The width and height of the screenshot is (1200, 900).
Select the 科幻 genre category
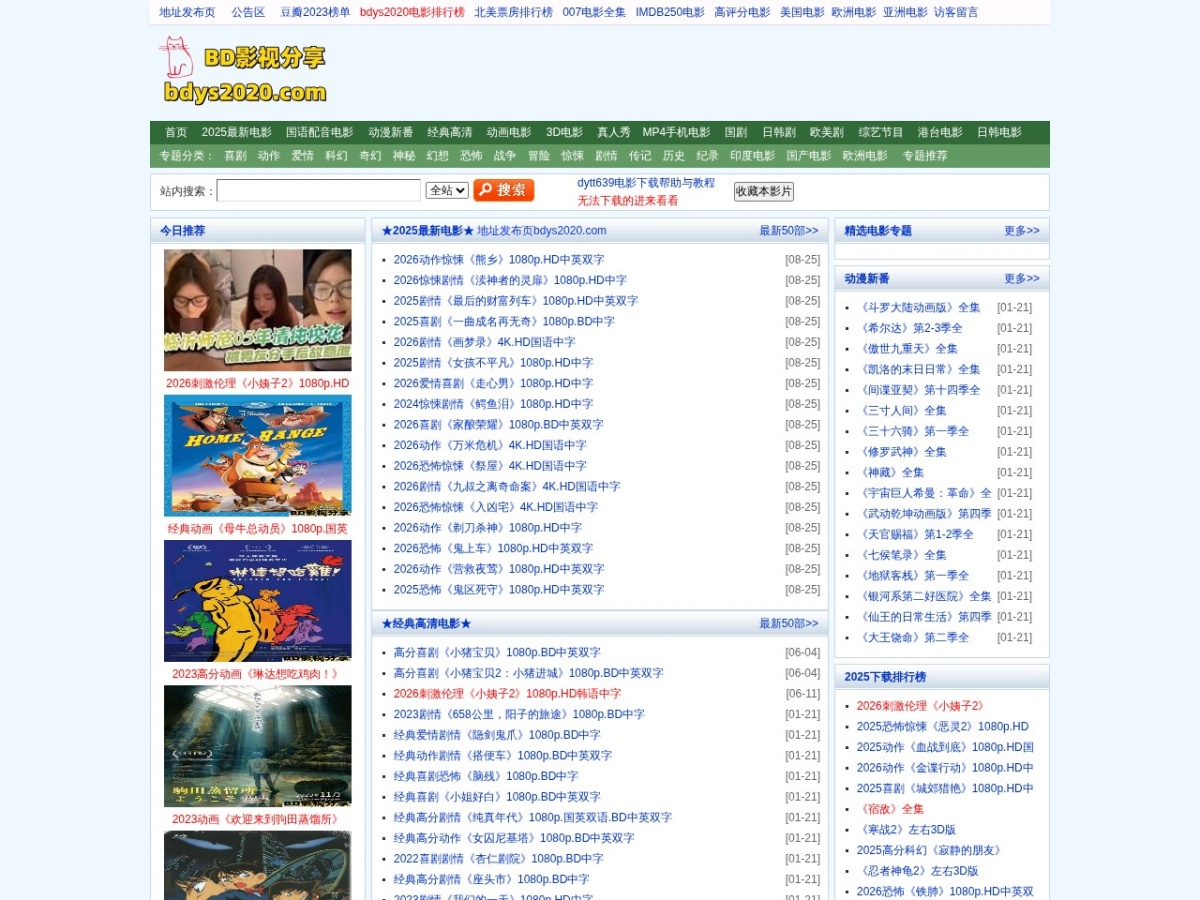(336, 156)
